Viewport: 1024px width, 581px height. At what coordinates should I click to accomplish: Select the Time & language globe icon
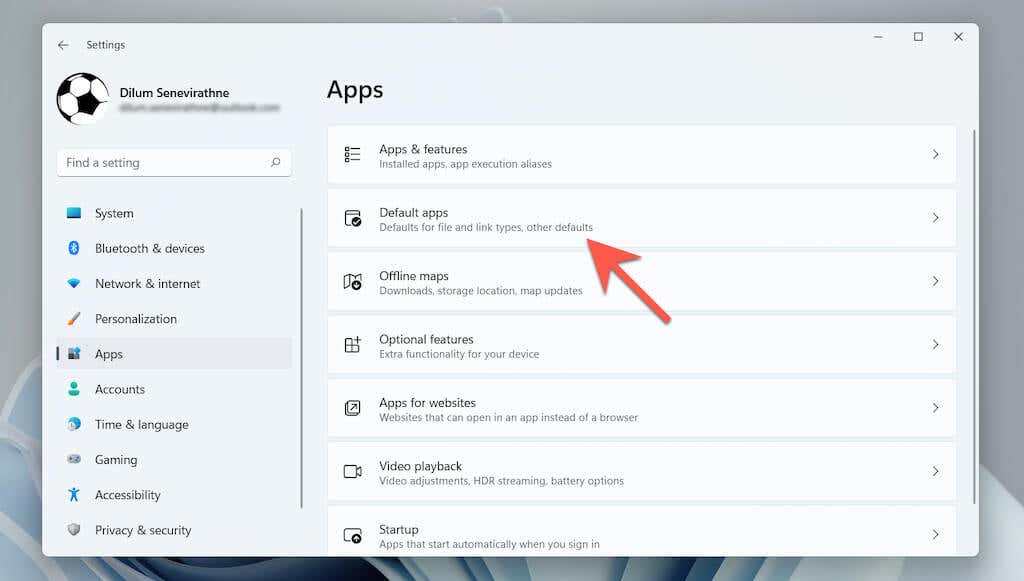74,424
